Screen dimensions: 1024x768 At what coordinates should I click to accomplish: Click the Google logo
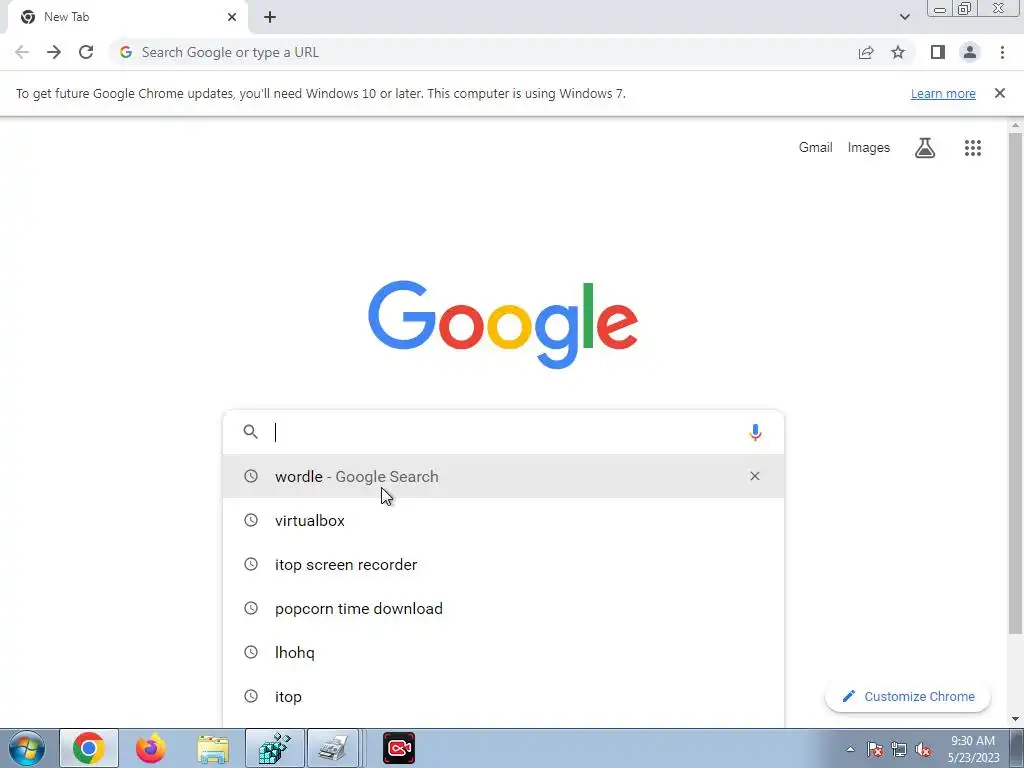pyautogui.click(x=503, y=325)
